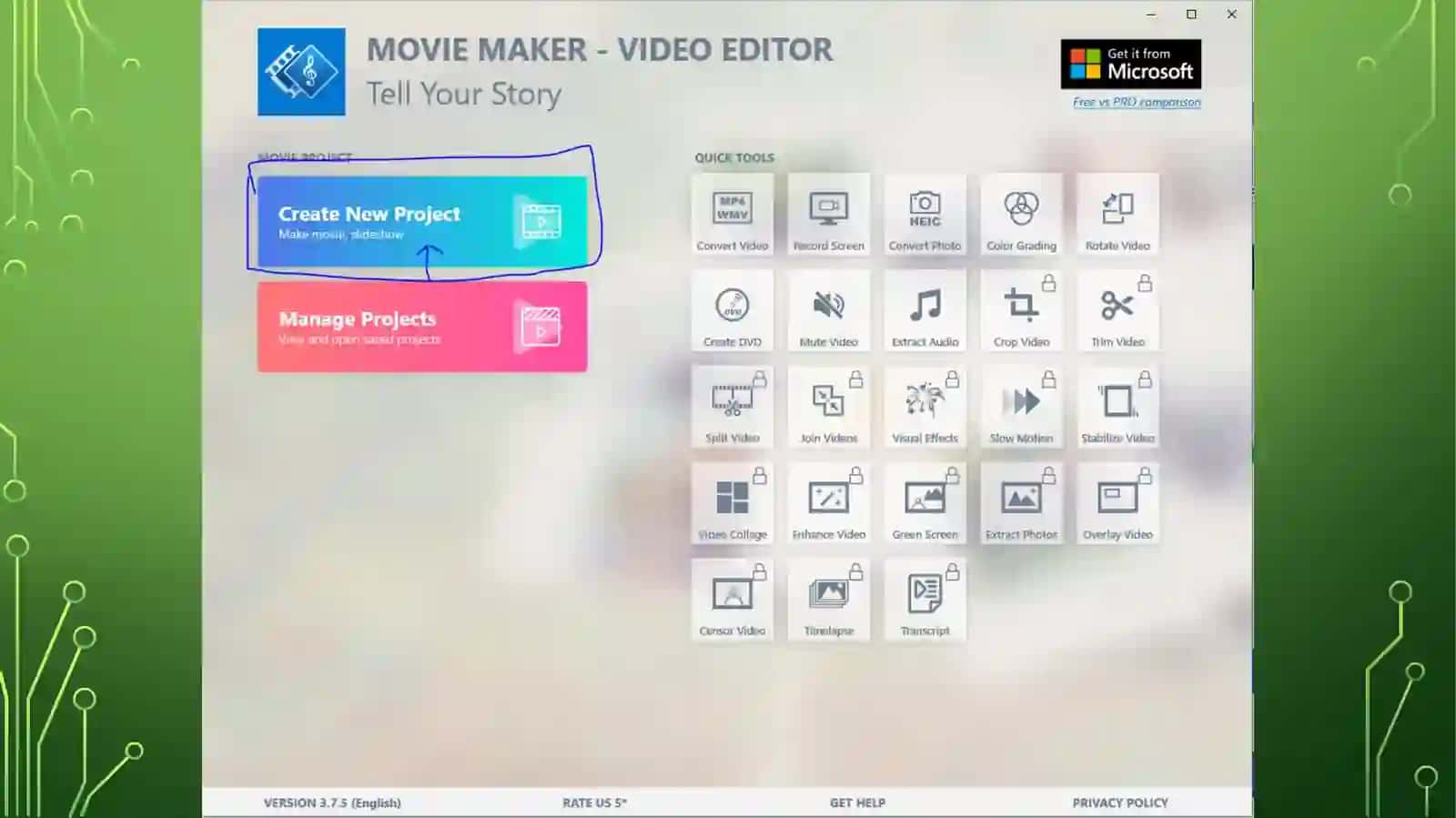Image resolution: width=1456 pixels, height=818 pixels.
Task: Open the Convert Photo HEIC tool
Action: tap(925, 215)
